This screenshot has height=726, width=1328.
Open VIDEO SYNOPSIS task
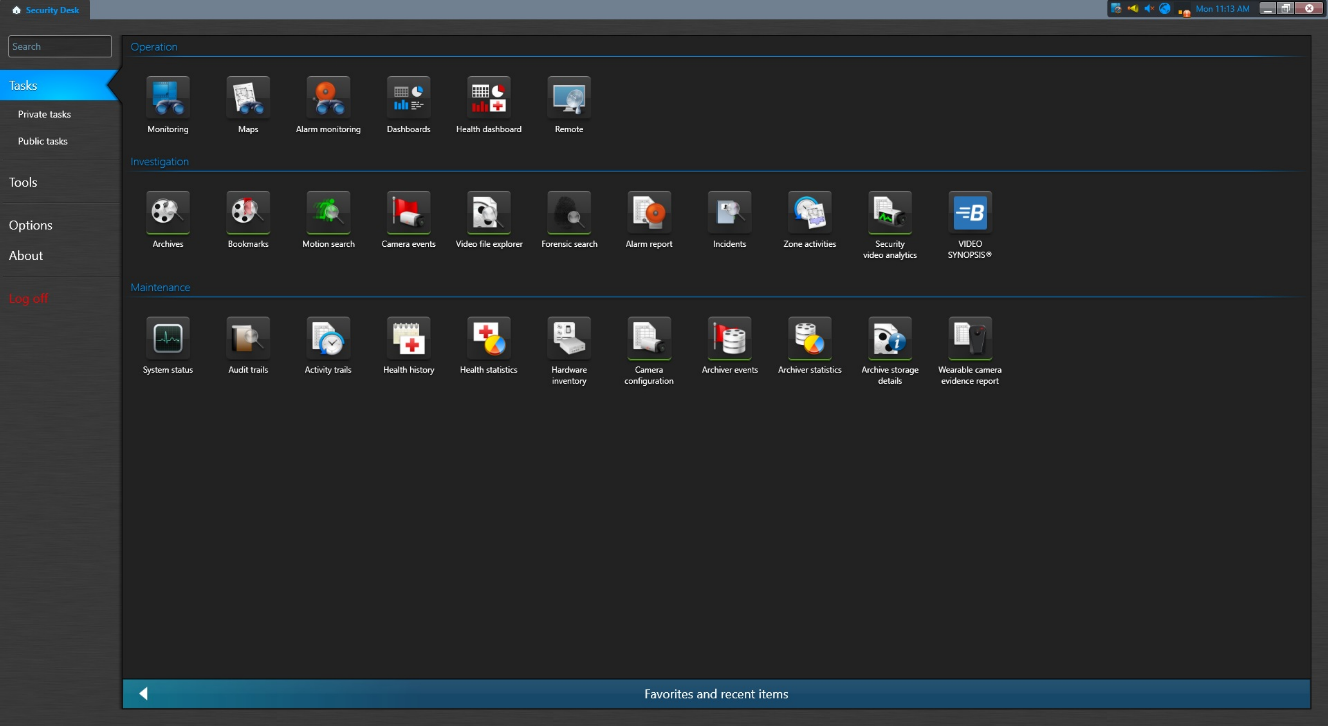click(970, 225)
